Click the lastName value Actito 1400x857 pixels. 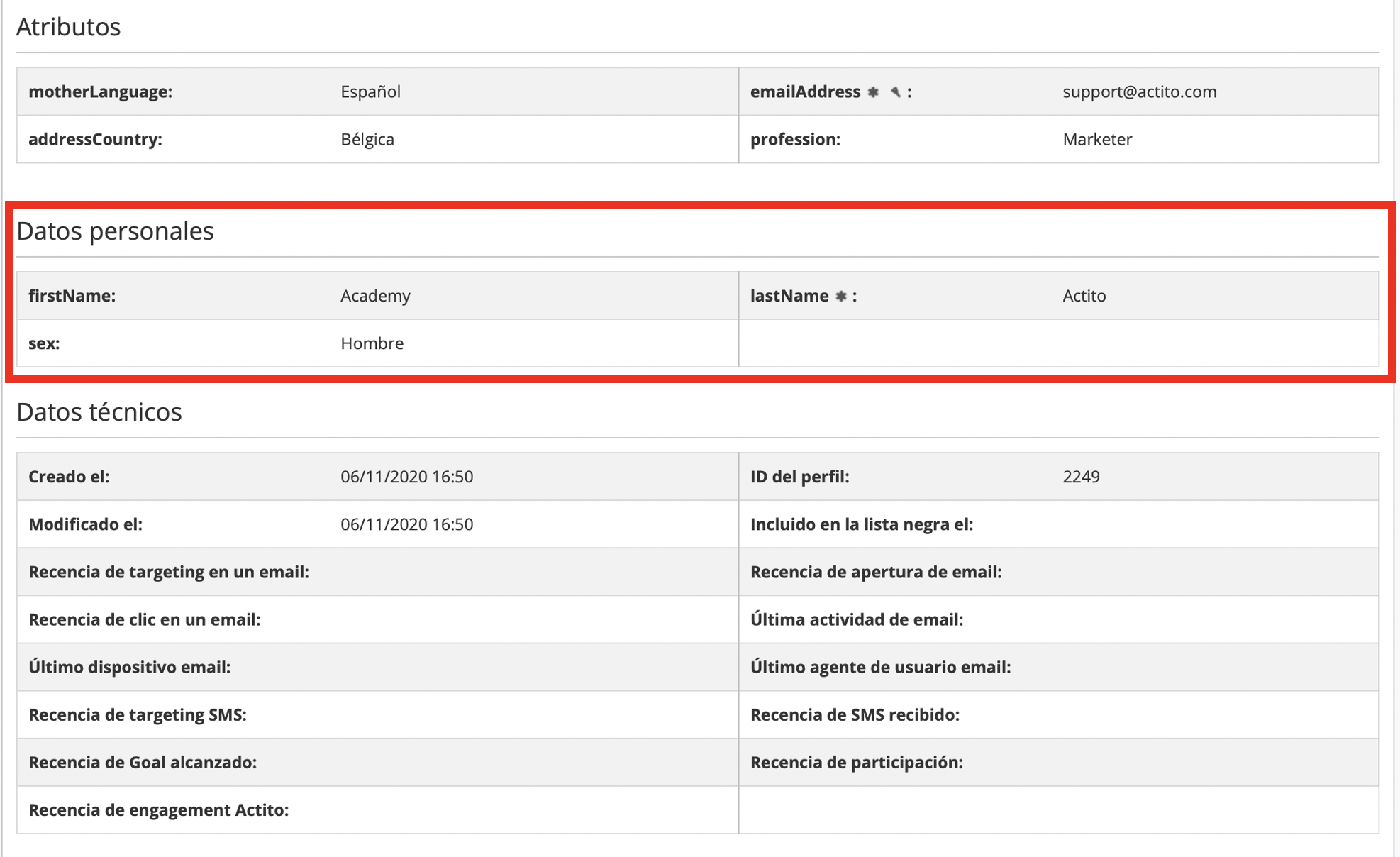click(x=1084, y=296)
